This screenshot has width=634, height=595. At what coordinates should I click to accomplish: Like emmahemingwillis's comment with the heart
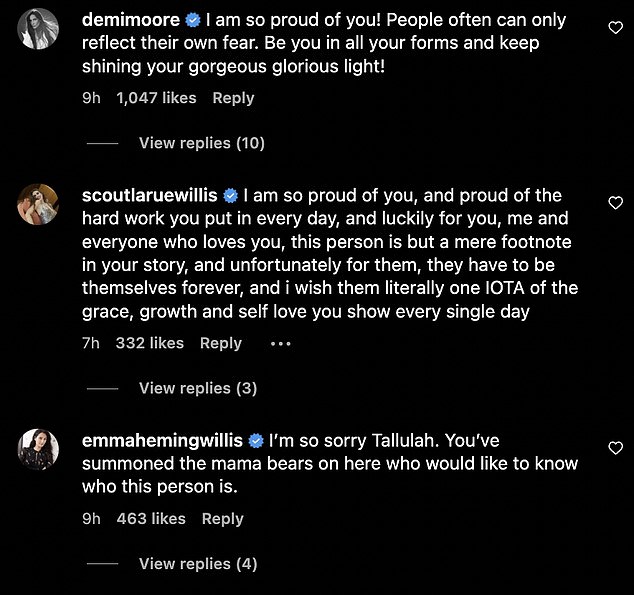click(x=616, y=448)
